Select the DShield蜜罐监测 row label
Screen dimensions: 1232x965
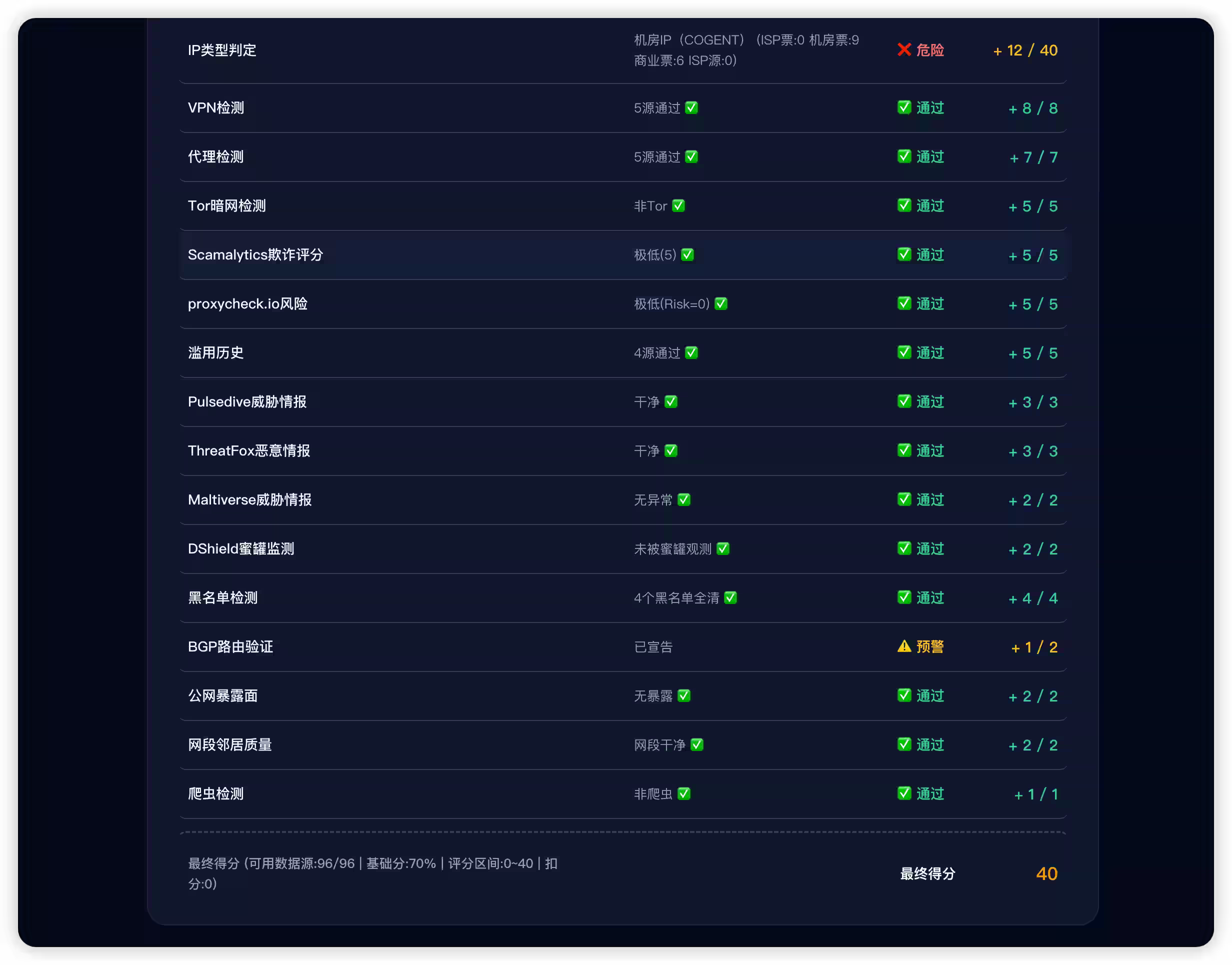[x=240, y=548]
